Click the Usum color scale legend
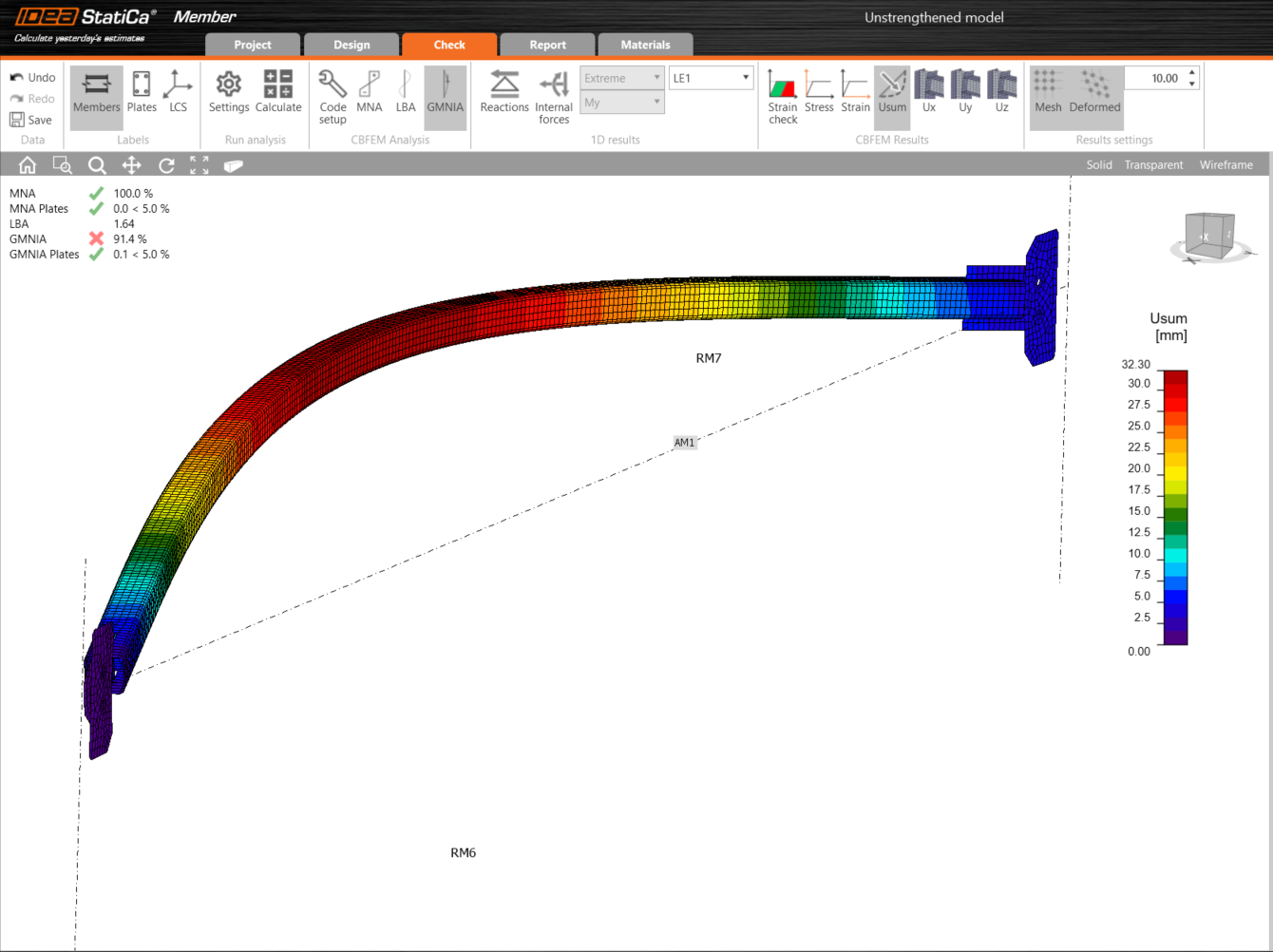The height and width of the screenshot is (952, 1273). [1175, 507]
